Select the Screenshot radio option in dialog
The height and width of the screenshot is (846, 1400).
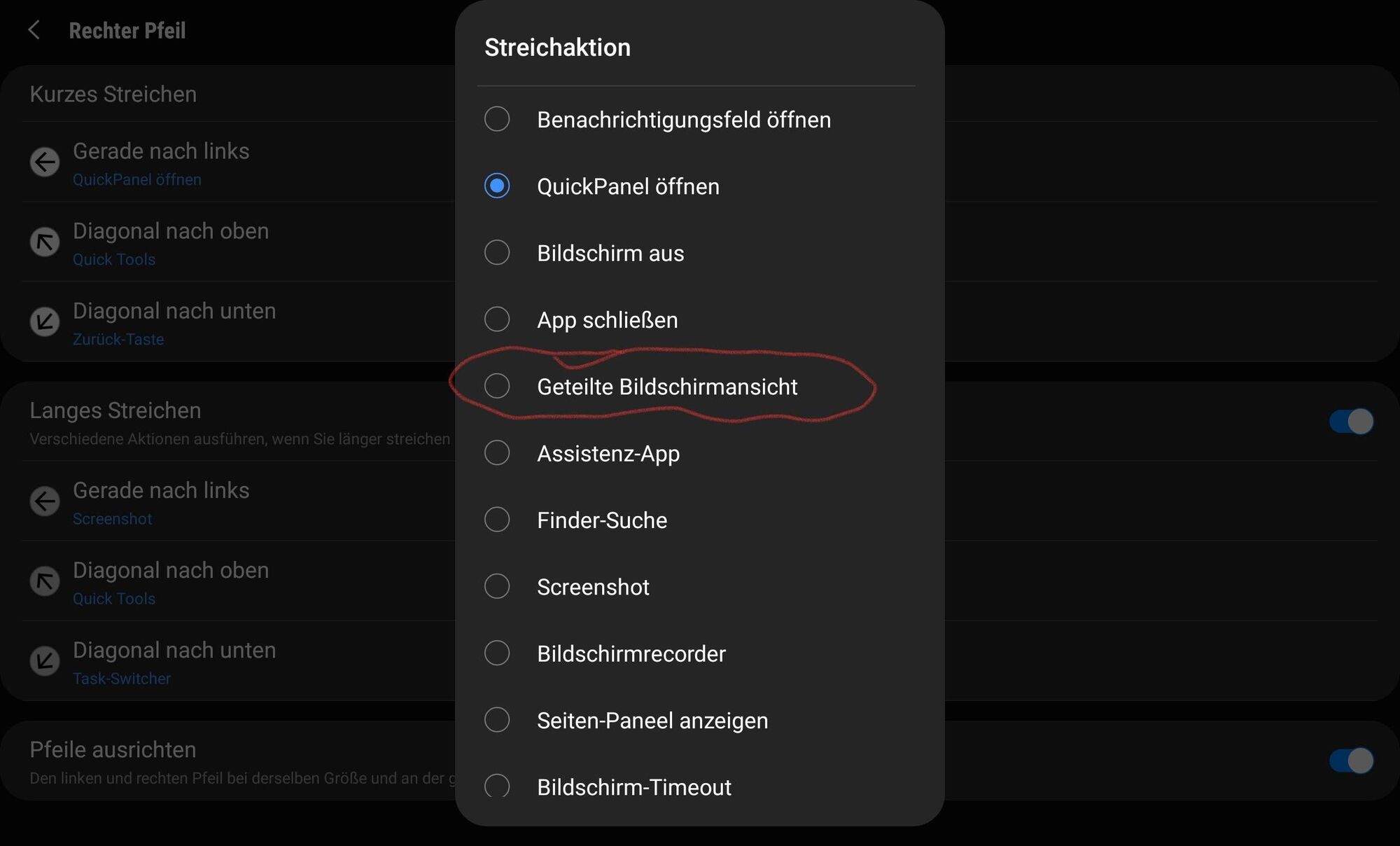click(497, 586)
